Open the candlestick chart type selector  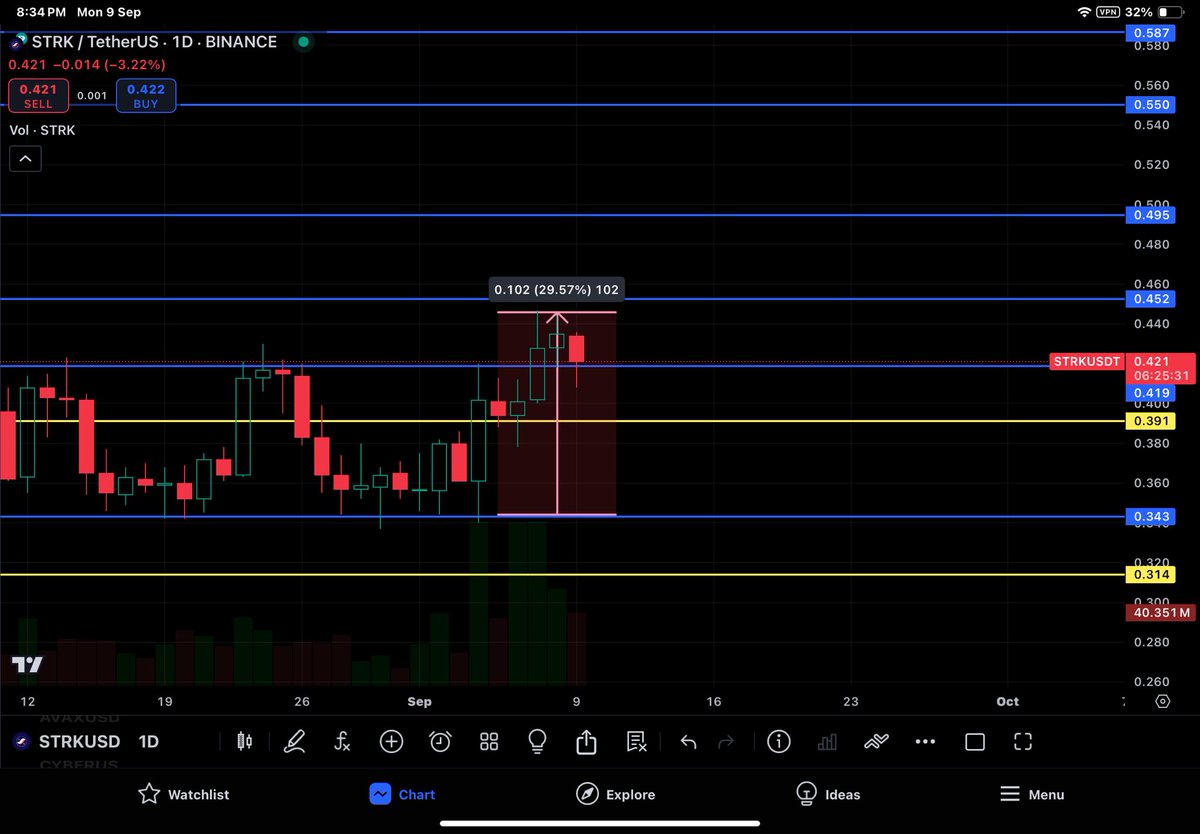[x=243, y=741]
